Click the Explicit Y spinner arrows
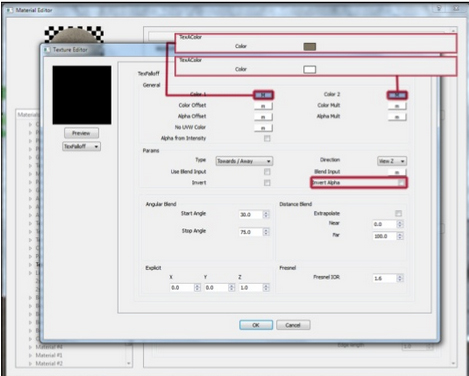The height and width of the screenshot is (376, 469). coord(232,288)
